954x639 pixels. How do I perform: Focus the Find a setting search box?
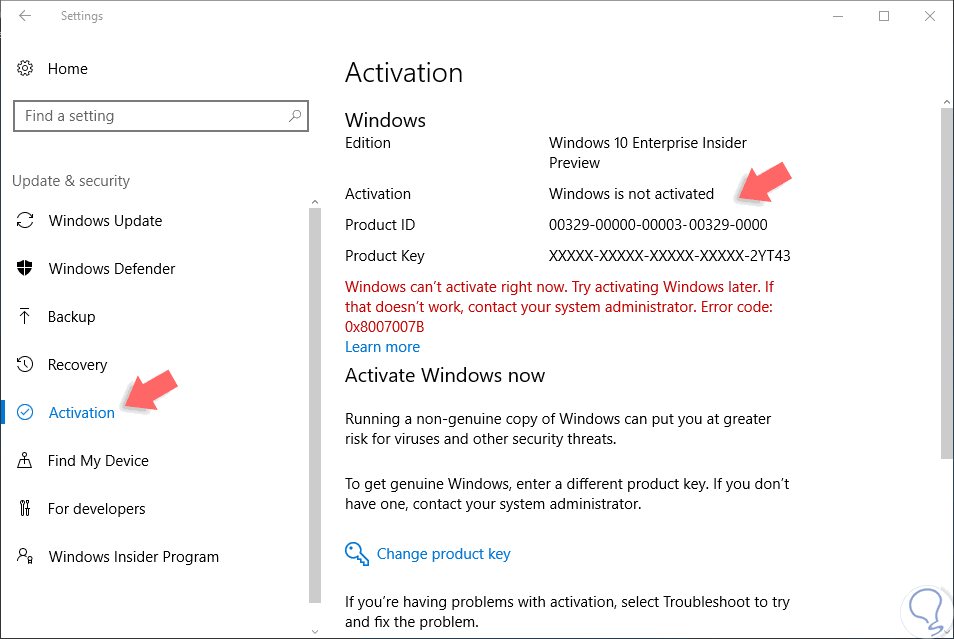[x=150, y=116]
